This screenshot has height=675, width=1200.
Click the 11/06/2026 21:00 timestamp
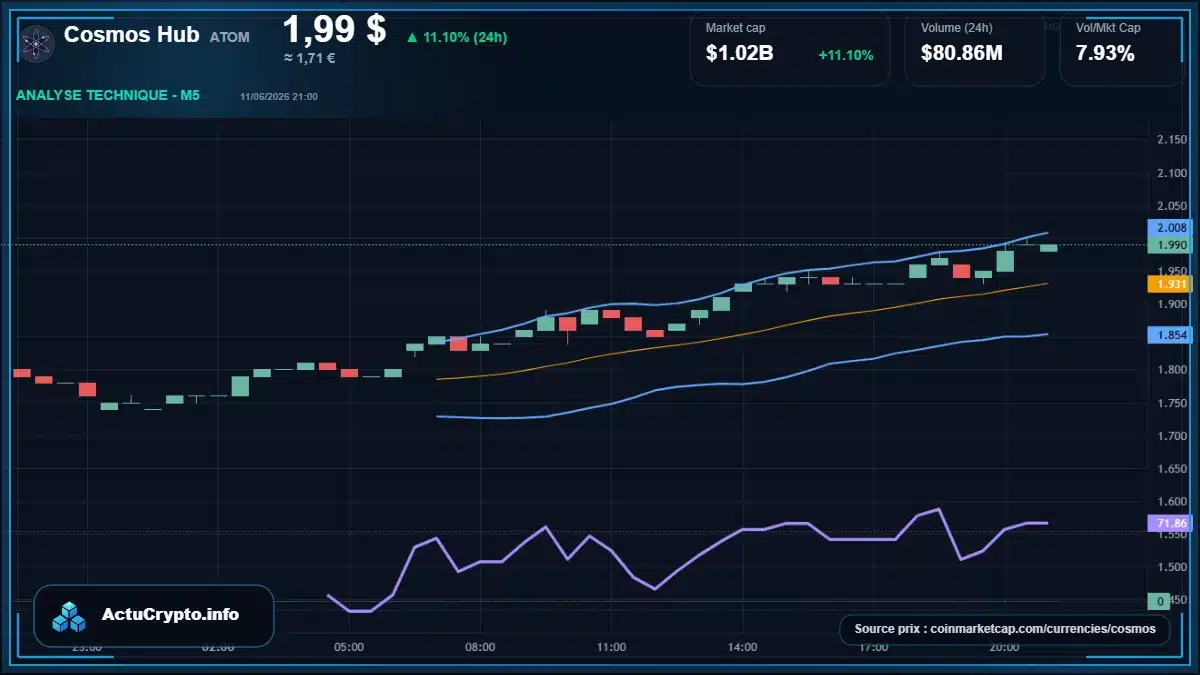279,97
